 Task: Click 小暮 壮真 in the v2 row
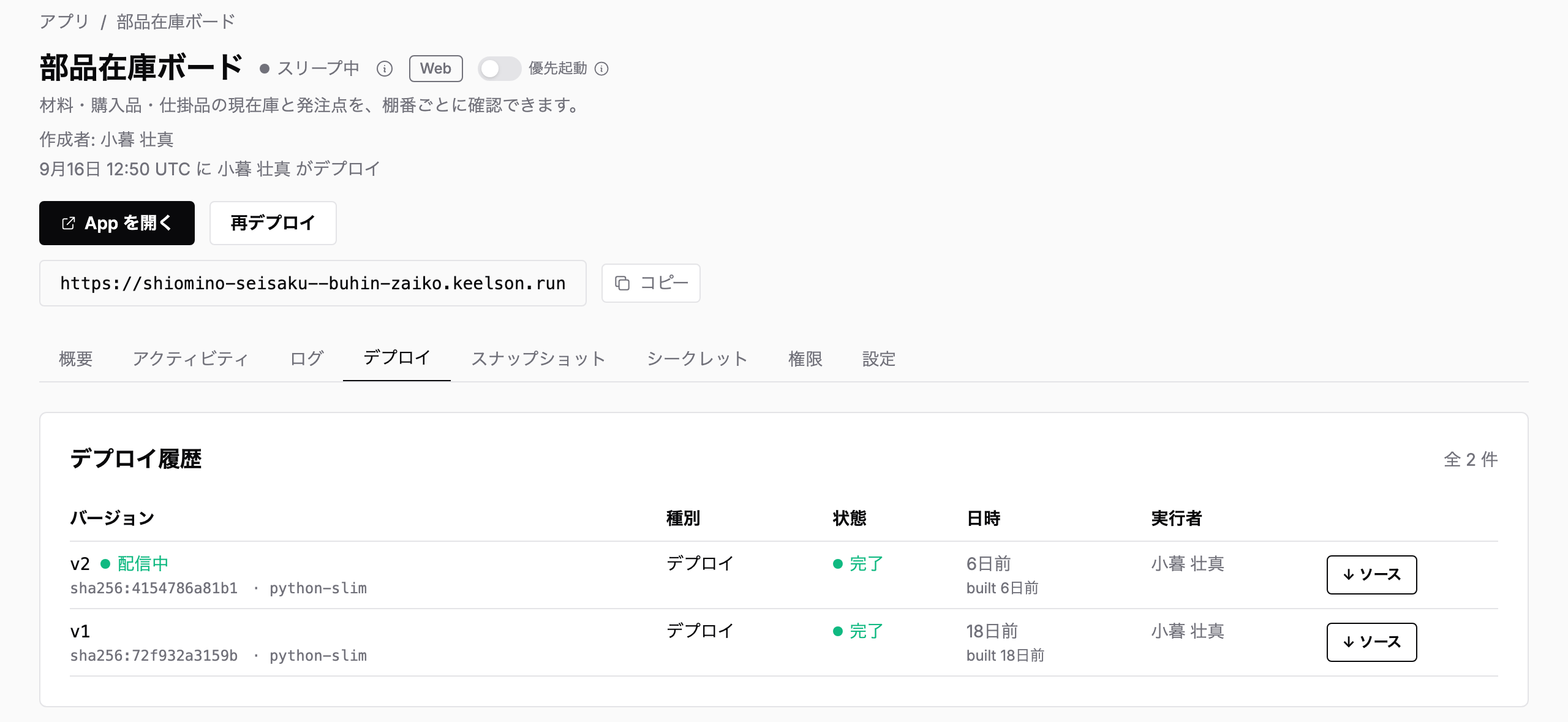(1188, 564)
